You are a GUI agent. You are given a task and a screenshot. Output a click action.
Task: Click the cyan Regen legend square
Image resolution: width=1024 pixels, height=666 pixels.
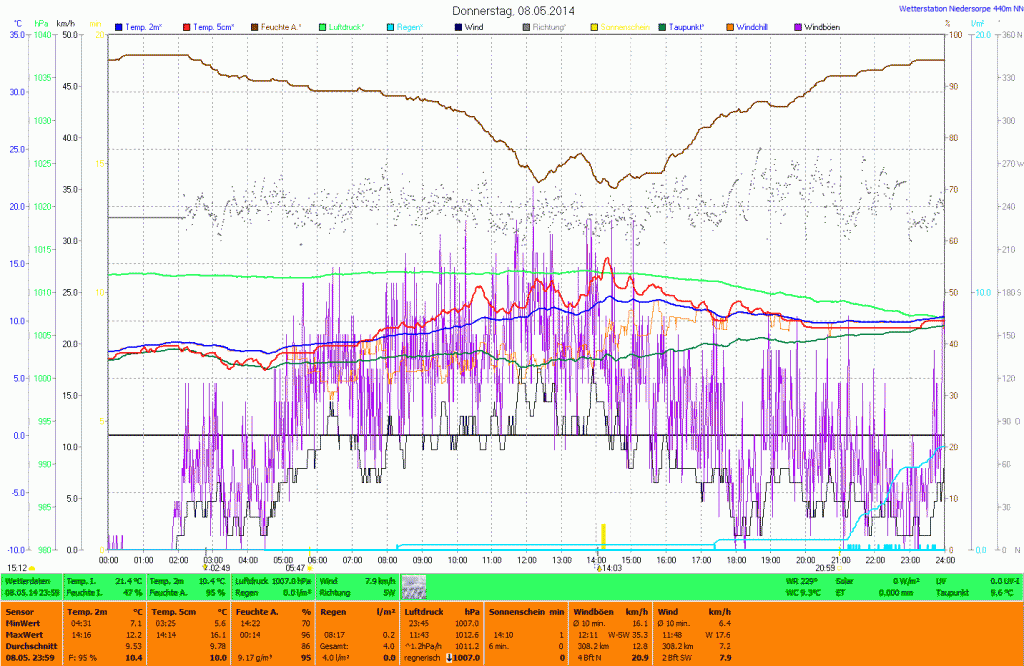coord(389,27)
